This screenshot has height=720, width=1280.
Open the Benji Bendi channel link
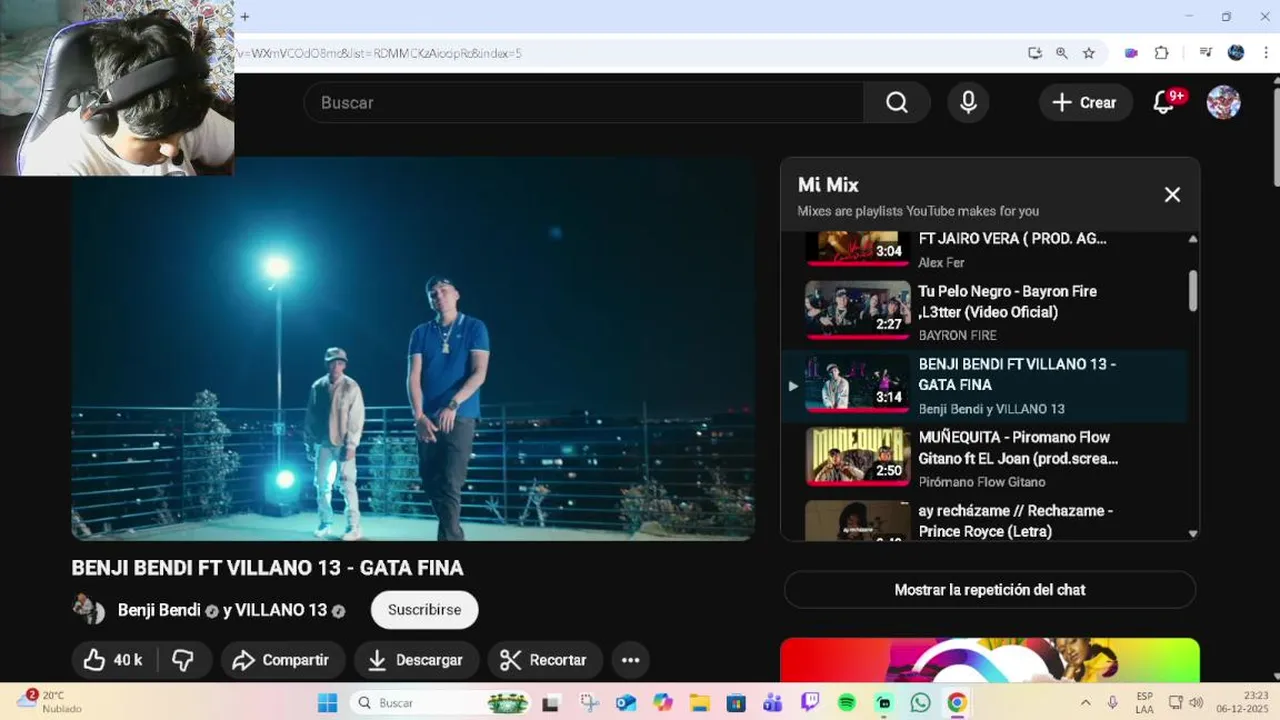pos(159,610)
